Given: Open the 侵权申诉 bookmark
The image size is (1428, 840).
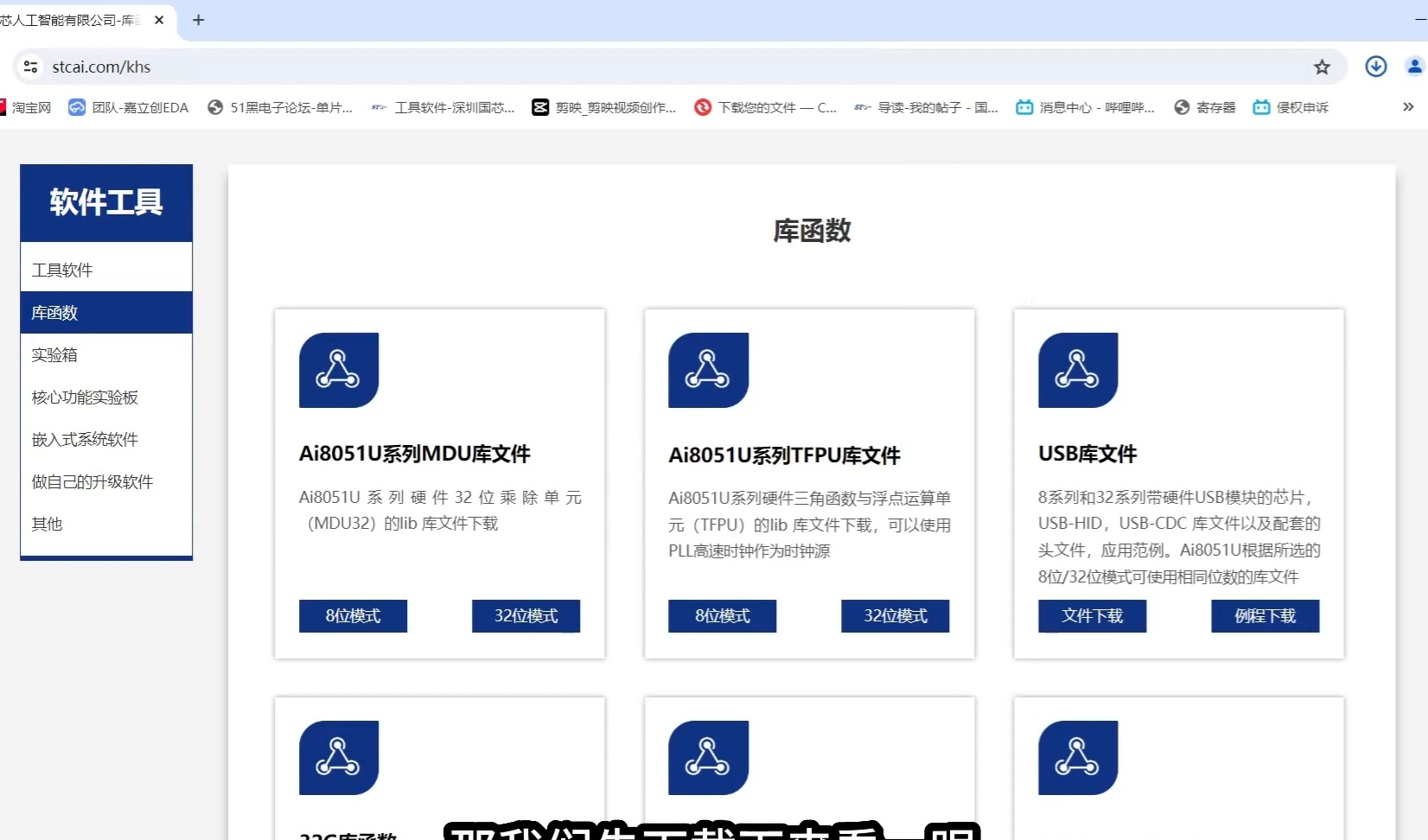Looking at the screenshot, I should click(1291, 107).
